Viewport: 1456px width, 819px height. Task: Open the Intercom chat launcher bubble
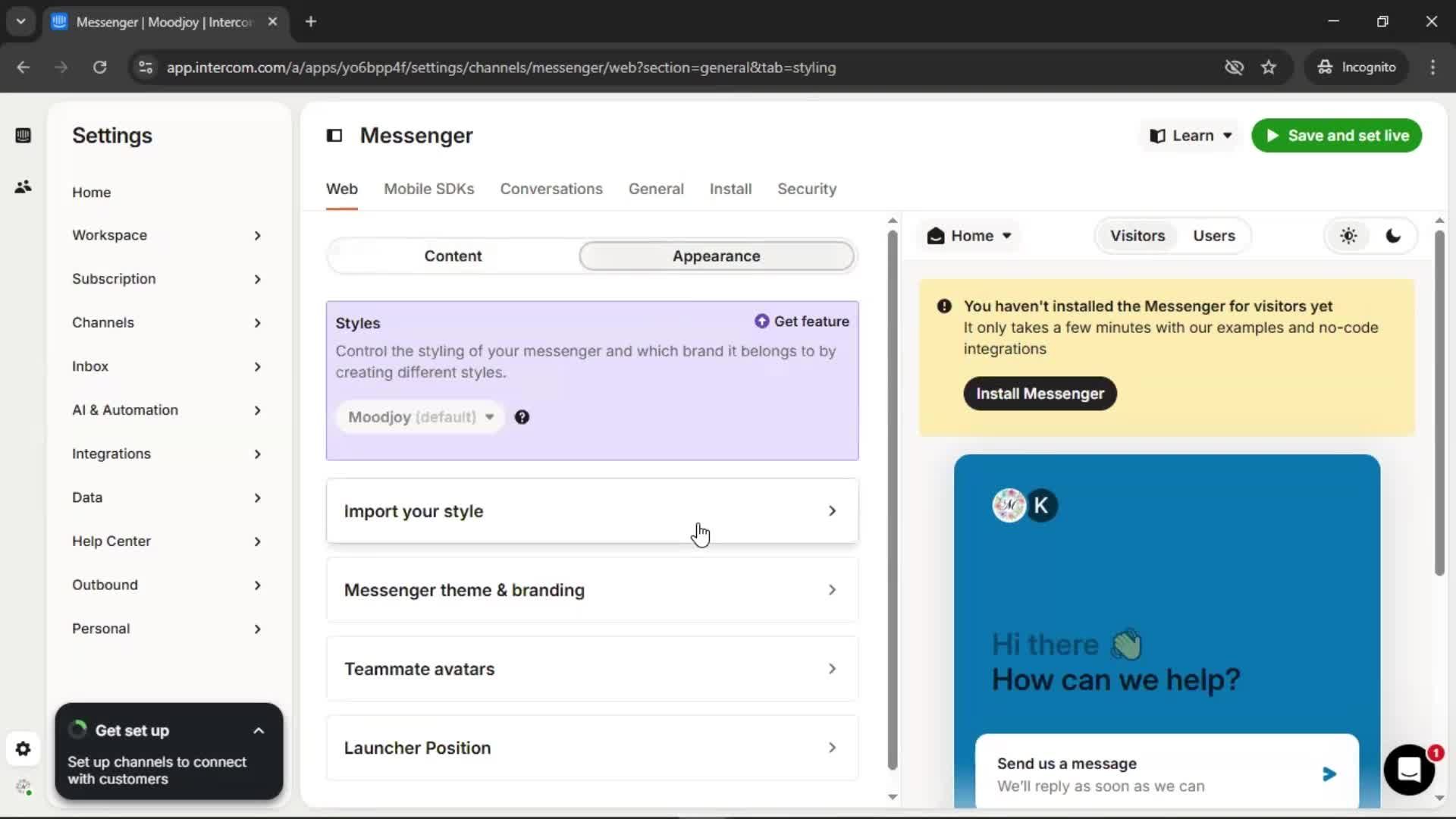click(1409, 770)
